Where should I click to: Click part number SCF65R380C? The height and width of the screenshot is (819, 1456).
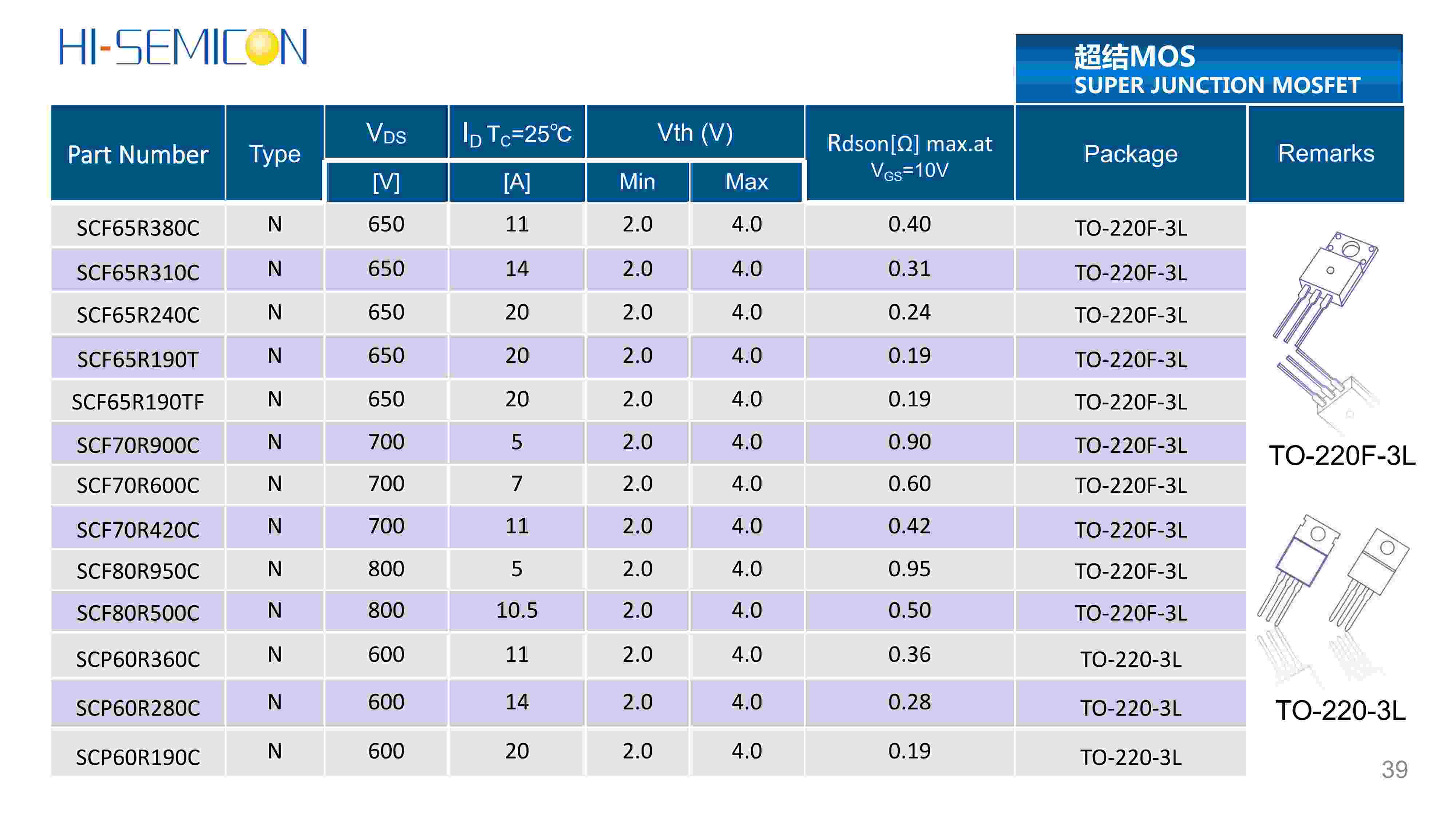click(138, 228)
